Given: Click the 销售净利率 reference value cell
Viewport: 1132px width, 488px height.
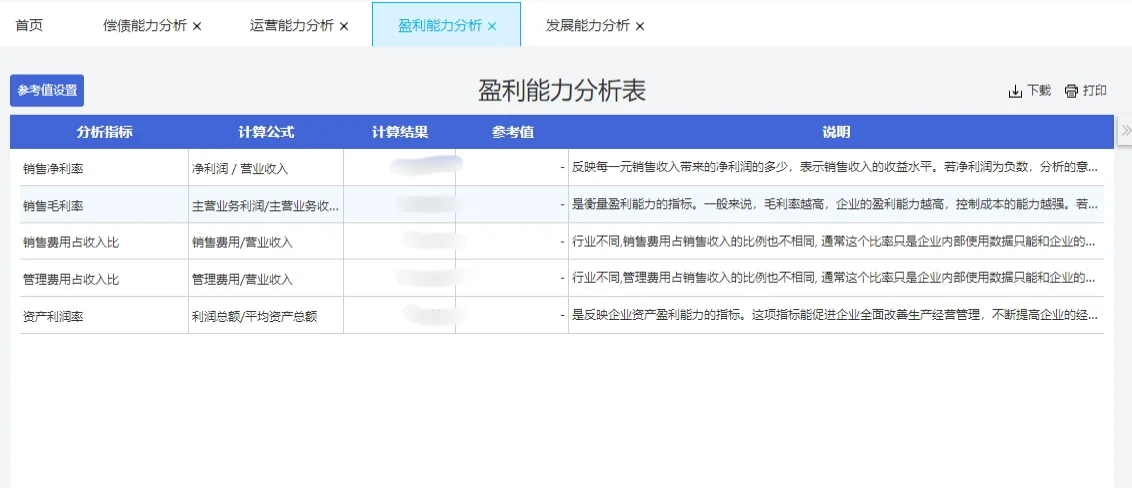Looking at the screenshot, I should pos(512,168).
